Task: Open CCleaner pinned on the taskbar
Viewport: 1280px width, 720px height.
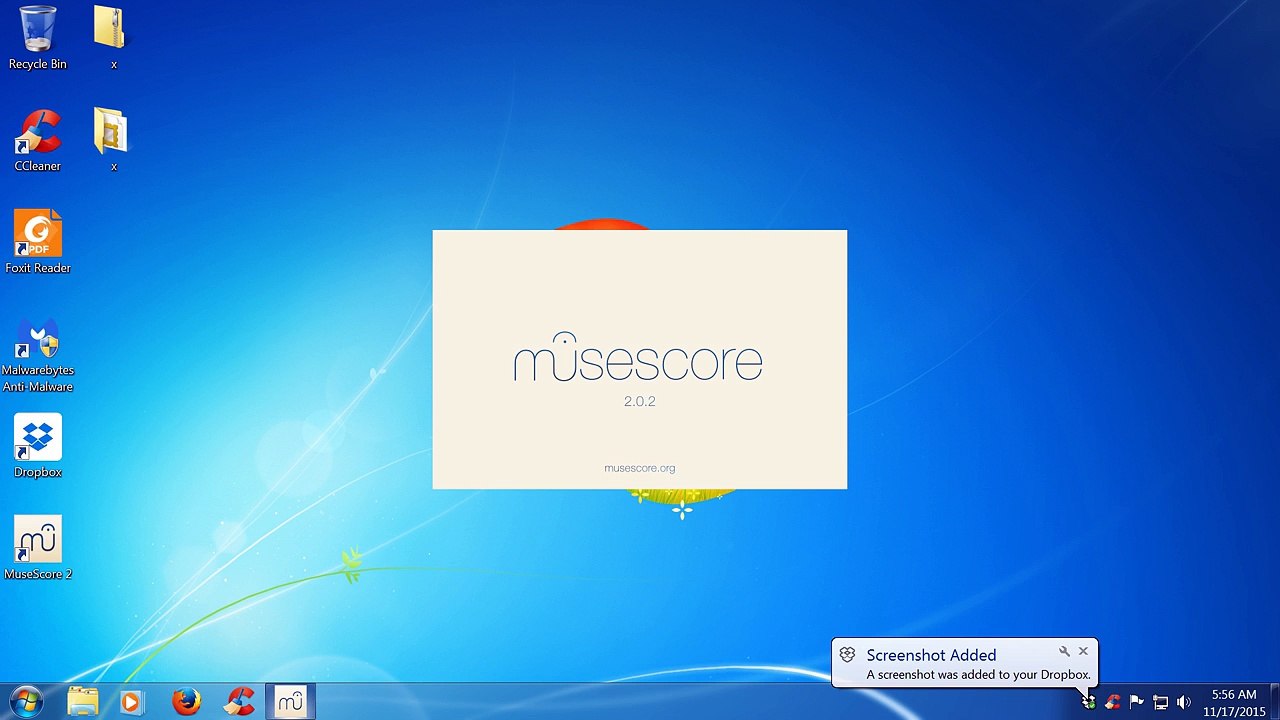Action: [239, 702]
